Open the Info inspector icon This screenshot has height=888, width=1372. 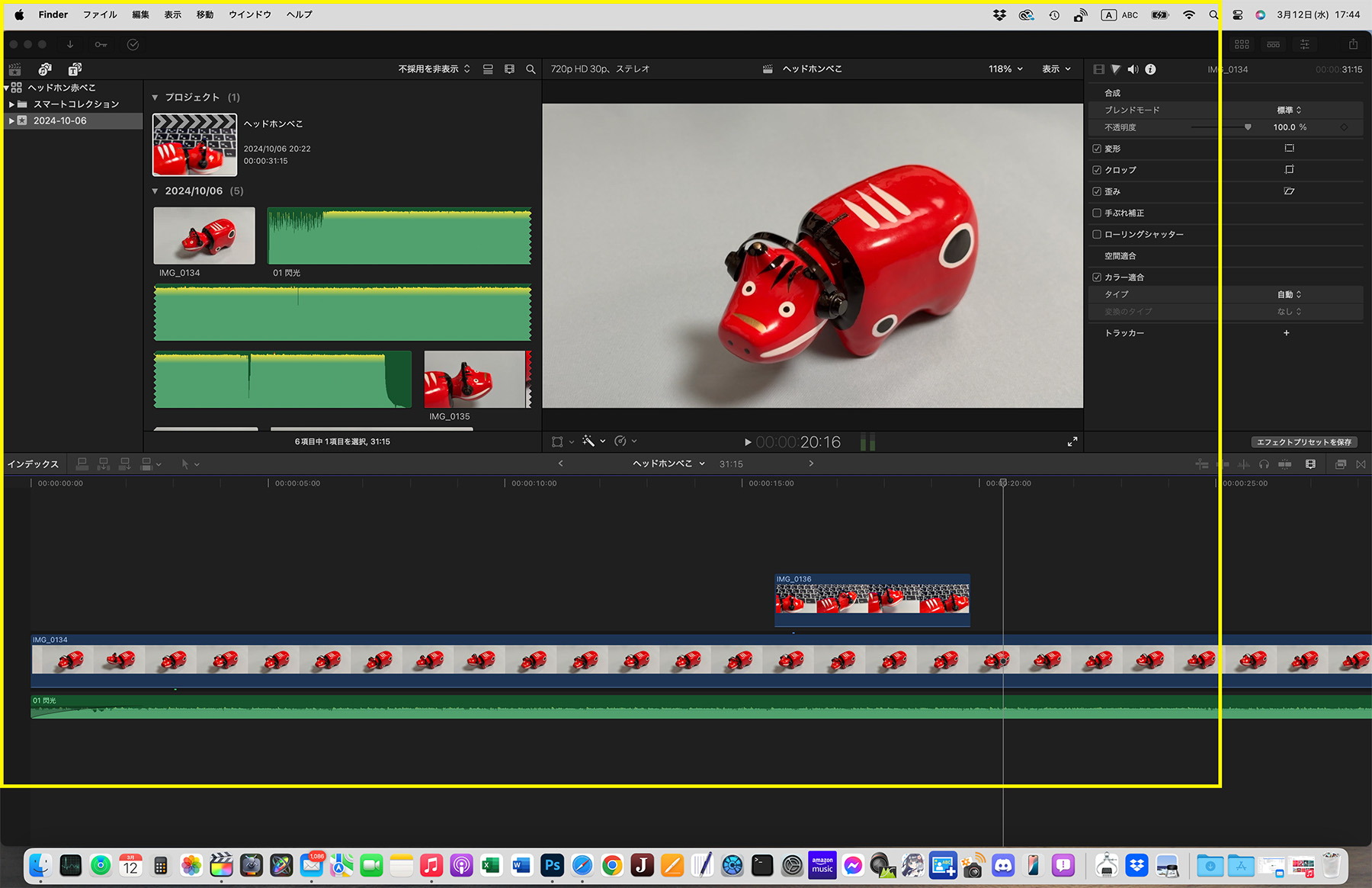[x=1150, y=69]
